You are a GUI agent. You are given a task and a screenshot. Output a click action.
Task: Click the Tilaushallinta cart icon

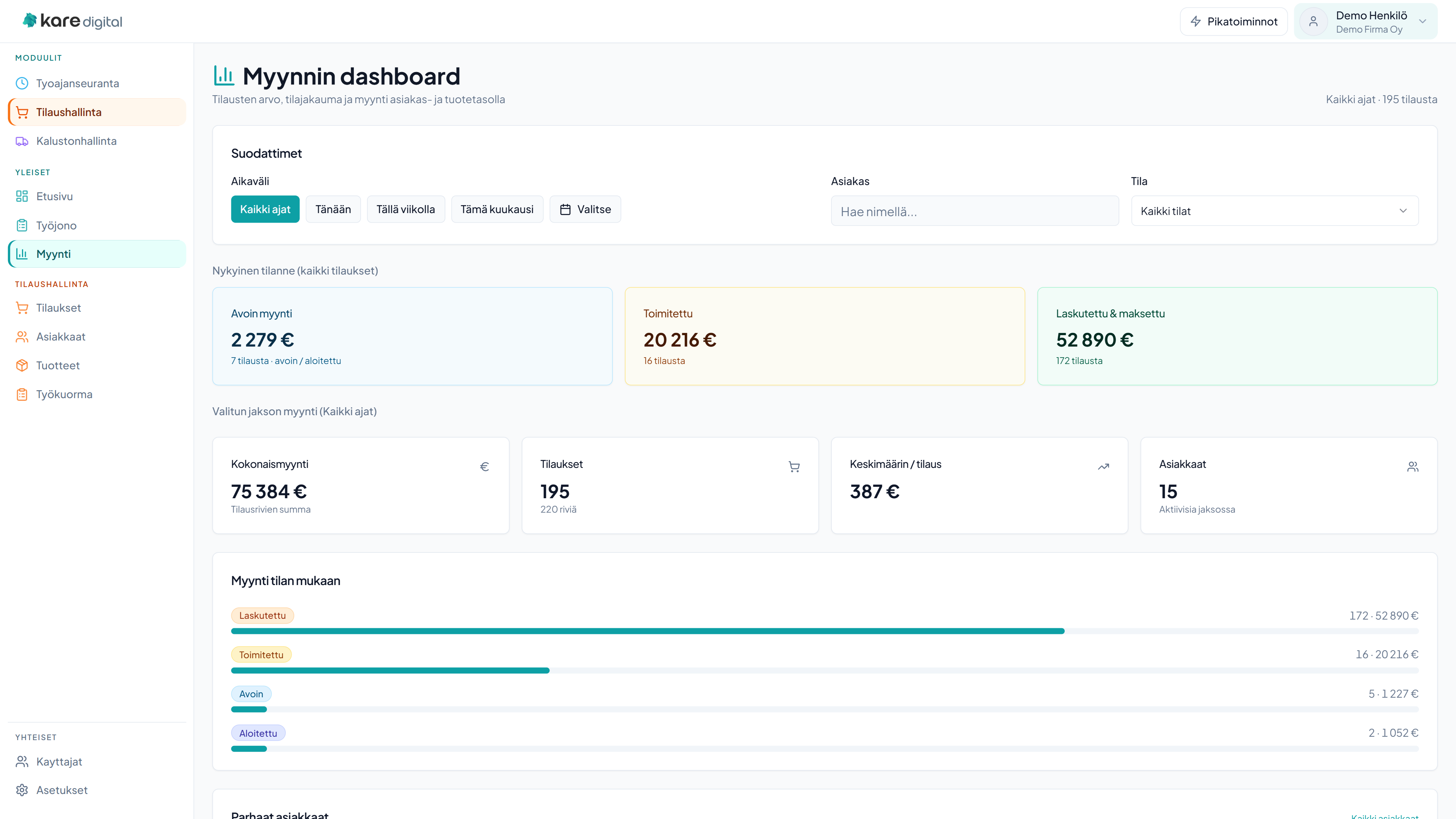(x=22, y=113)
